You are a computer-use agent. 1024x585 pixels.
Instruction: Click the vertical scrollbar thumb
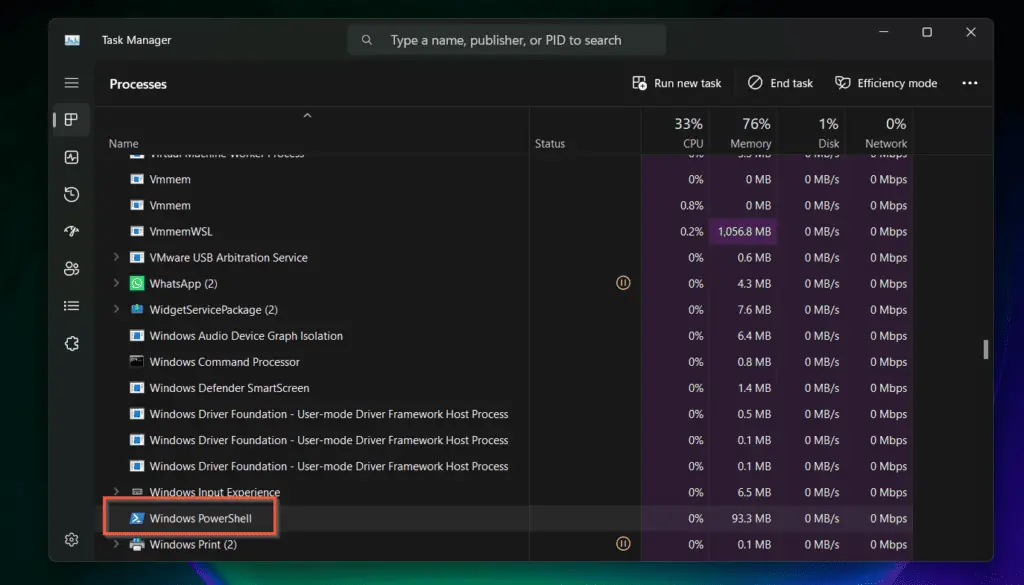pos(985,349)
